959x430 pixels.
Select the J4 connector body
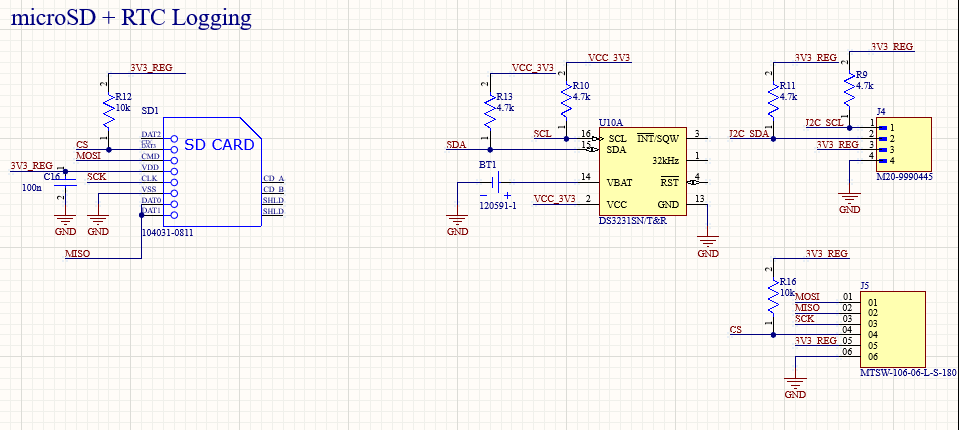pyautogui.click(x=904, y=144)
